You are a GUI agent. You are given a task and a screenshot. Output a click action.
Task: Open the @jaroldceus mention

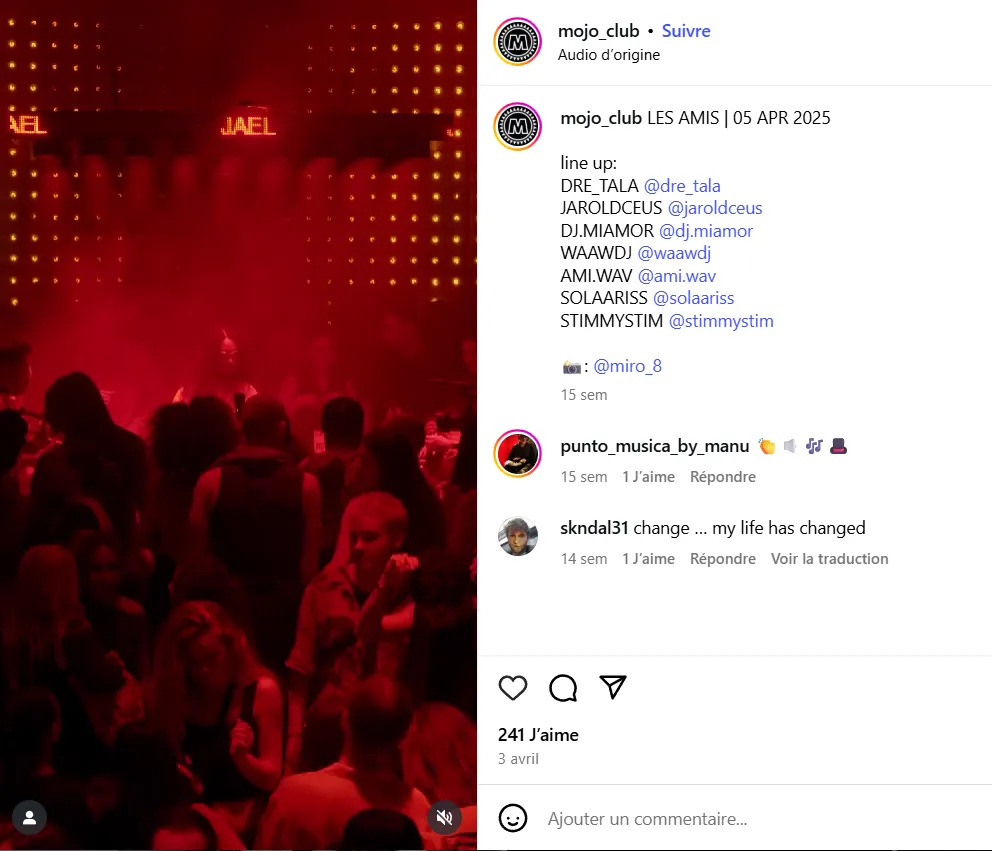click(715, 208)
